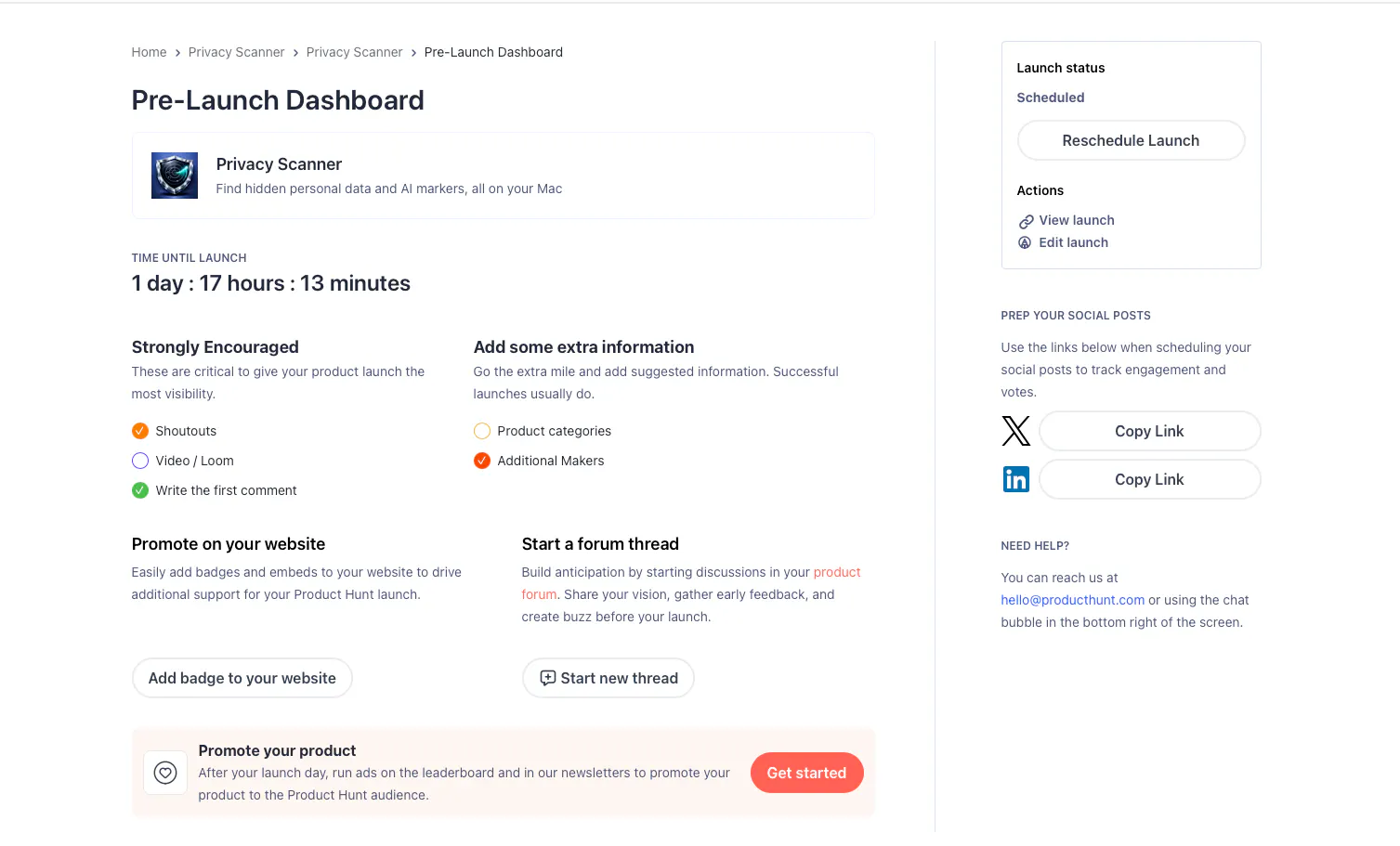Click the NEED HELP? heading

click(1035, 546)
